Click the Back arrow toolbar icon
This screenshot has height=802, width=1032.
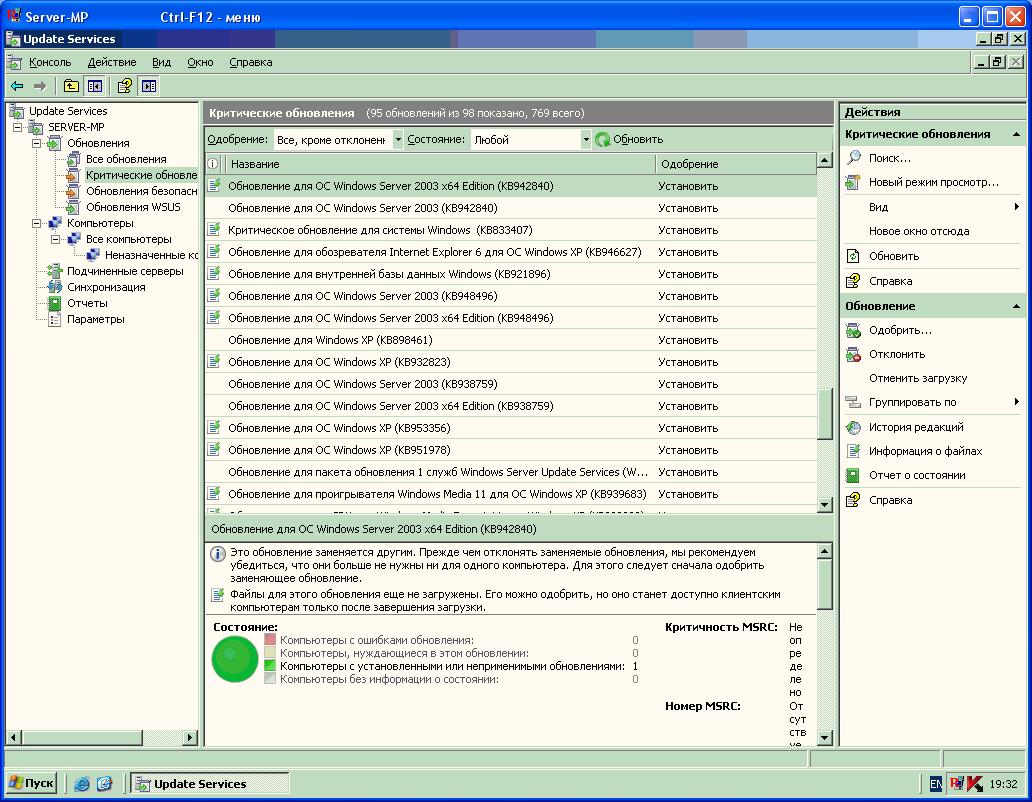[17, 86]
